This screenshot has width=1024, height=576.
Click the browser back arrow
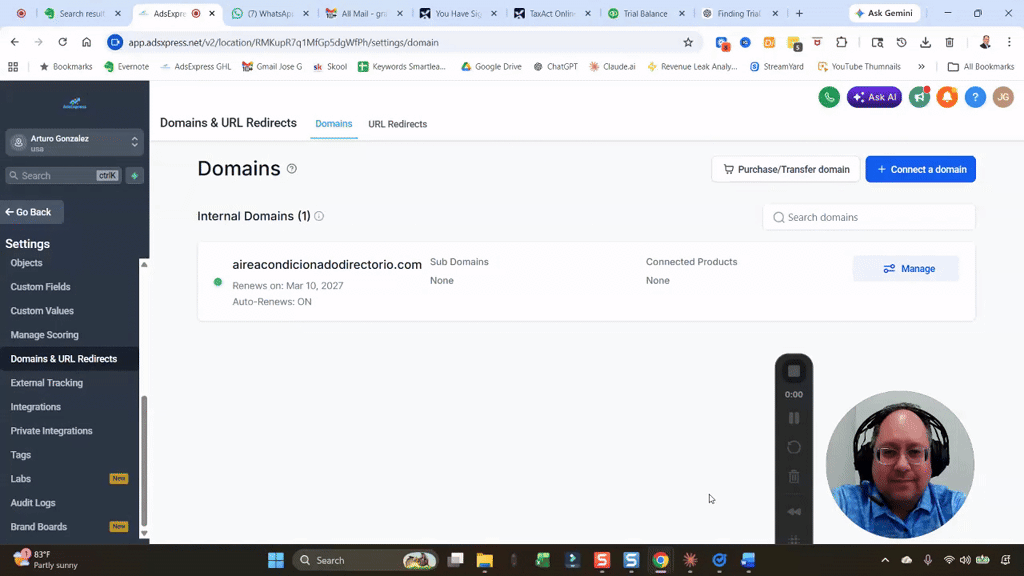[14, 42]
